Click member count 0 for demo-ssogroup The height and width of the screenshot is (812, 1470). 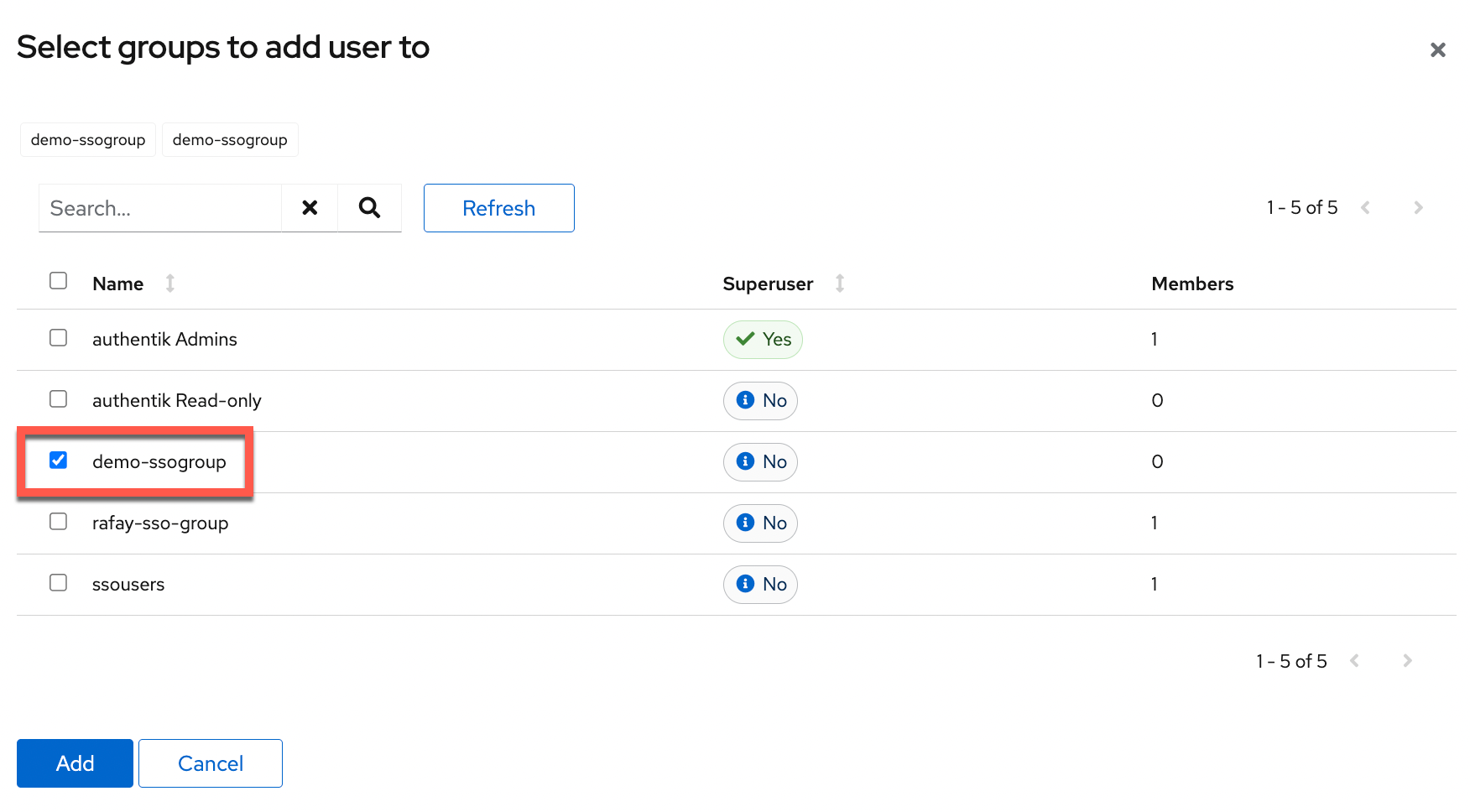1157,461
